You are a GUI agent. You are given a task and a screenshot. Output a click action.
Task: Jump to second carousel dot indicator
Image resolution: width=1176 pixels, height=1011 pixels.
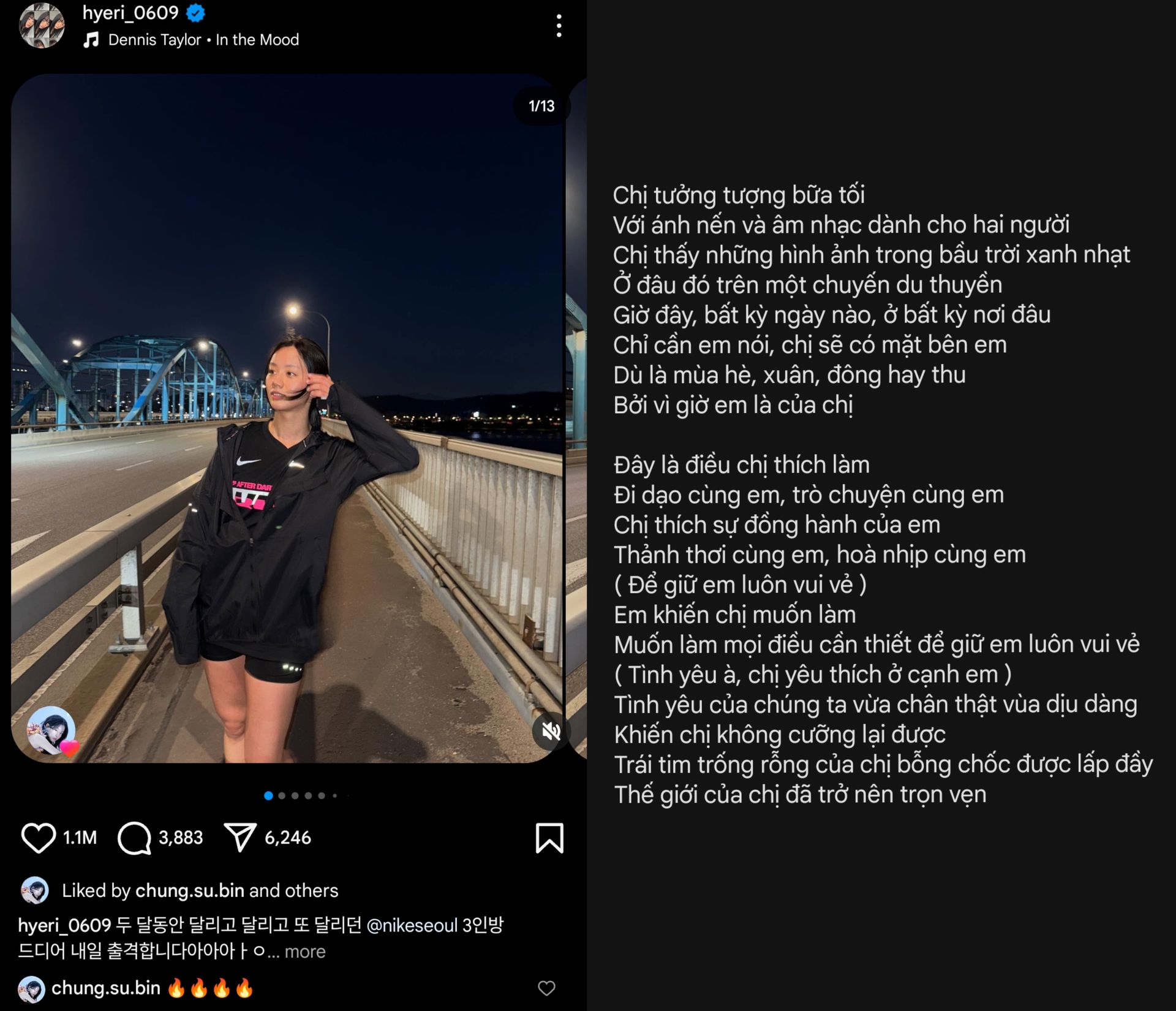click(x=282, y=796)
